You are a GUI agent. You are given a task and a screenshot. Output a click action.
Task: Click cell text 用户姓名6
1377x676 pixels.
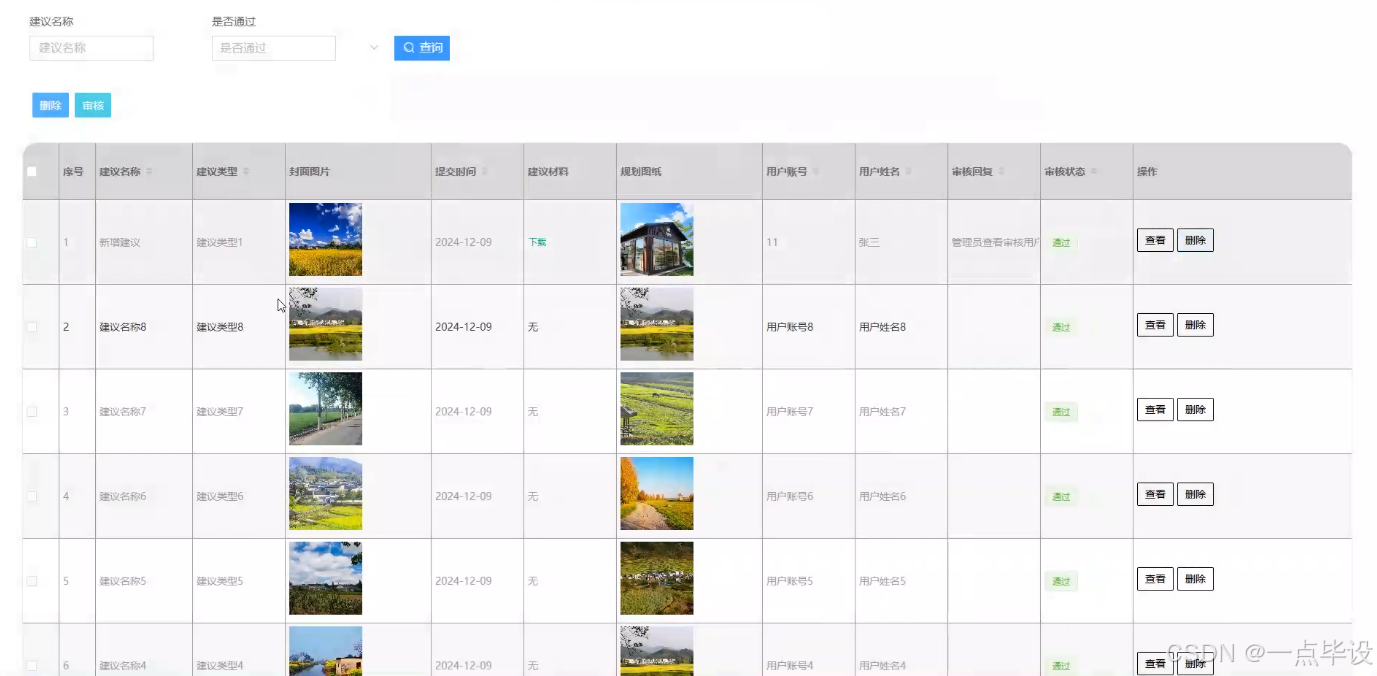point(882,496)
